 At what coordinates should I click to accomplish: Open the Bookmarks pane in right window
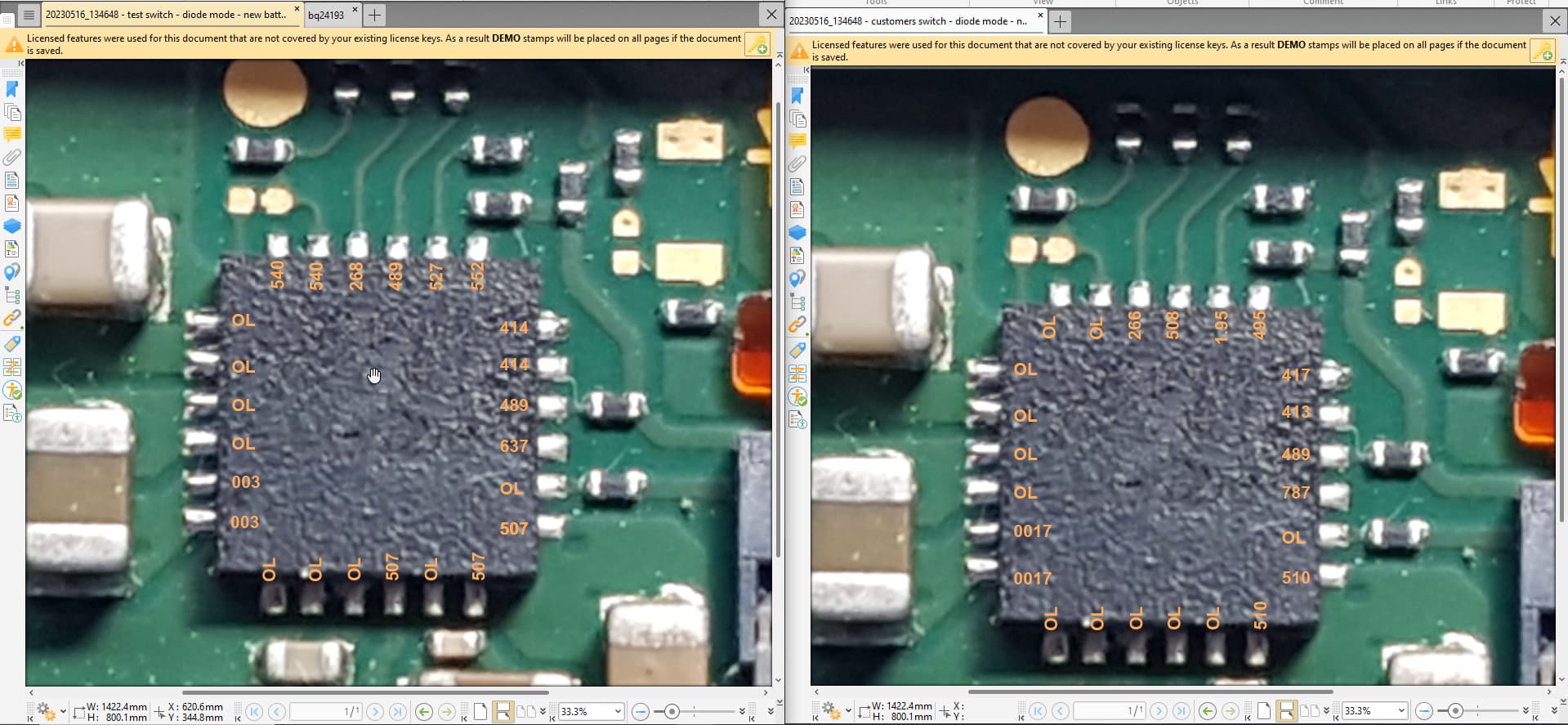797,96
